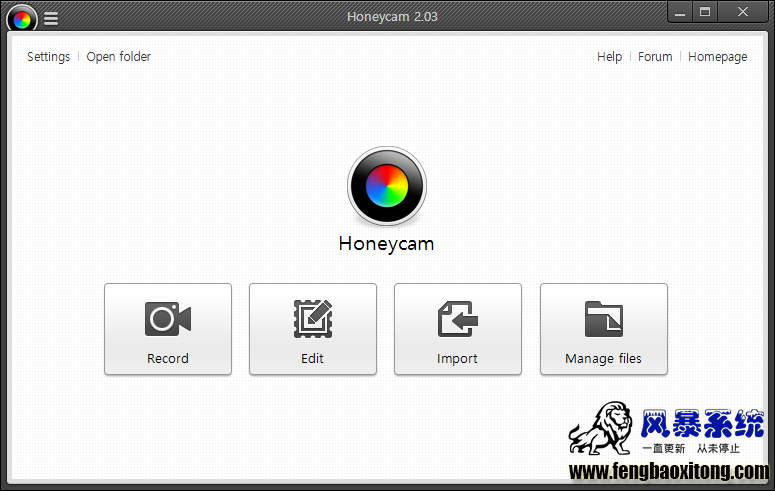Screen dimensions: 775x491
Task: Go to the Homepage link
Action: (718, 57)
